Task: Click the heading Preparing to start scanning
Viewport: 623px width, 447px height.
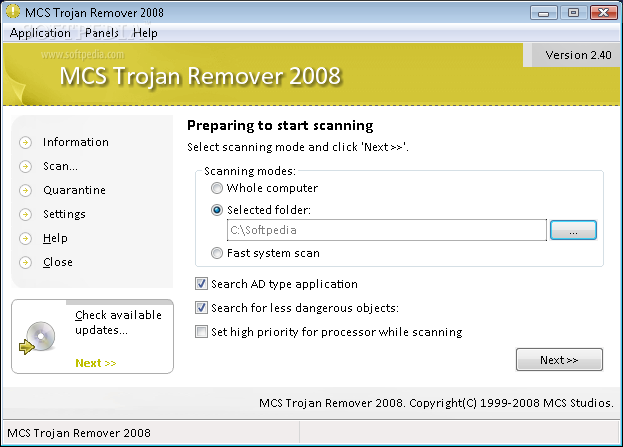Action: click(280, 126)
